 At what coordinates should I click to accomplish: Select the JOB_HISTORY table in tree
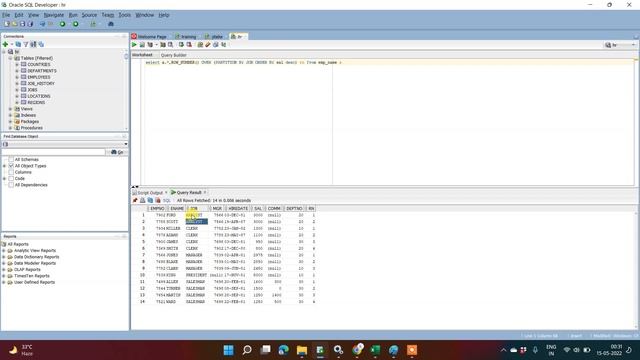point(41,84)
